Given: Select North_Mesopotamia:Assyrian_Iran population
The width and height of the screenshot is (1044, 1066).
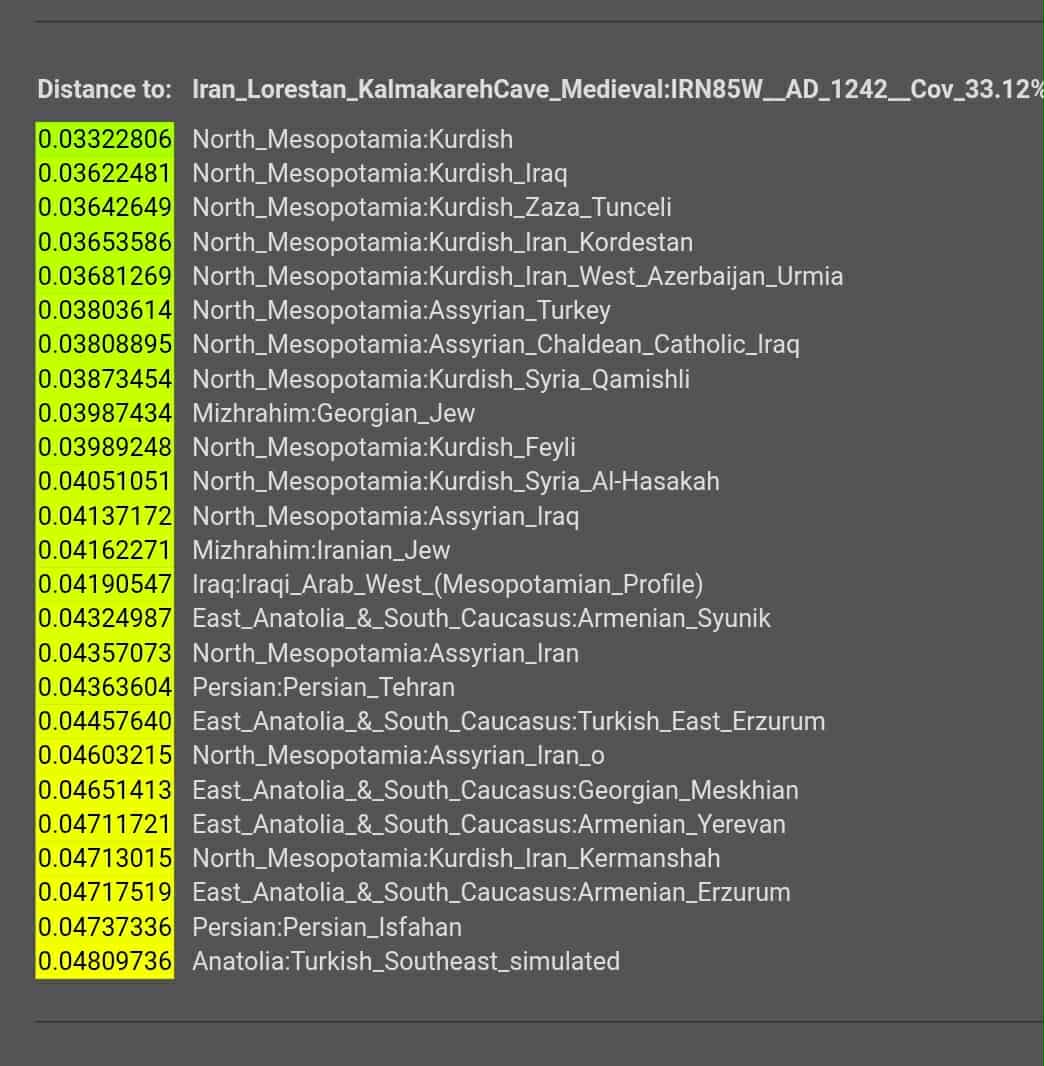Looking at the screenshot, I should (x=386, y=653).
